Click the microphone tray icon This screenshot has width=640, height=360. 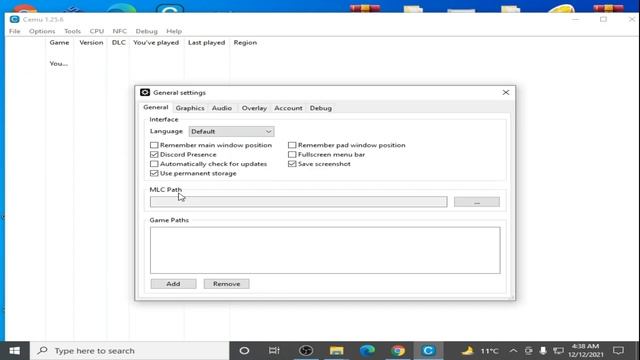click(x=543, y=351)
